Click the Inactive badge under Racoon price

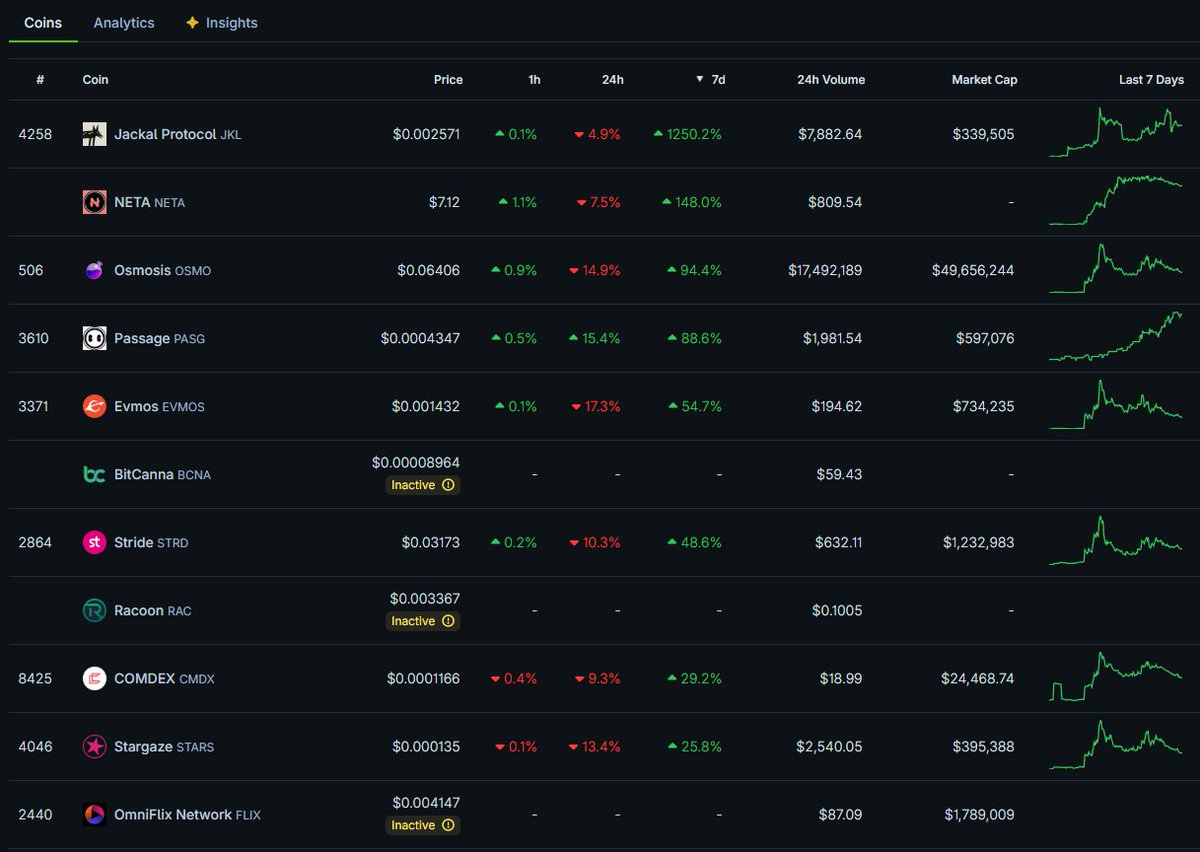tap(423, 621)
